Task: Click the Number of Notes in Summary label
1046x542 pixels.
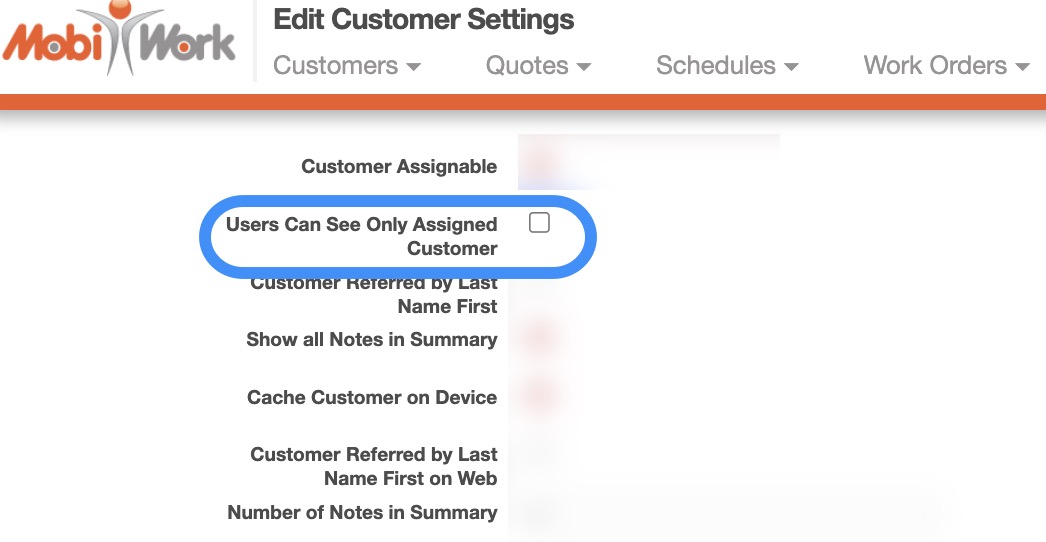Action: (x=362, y=513)
